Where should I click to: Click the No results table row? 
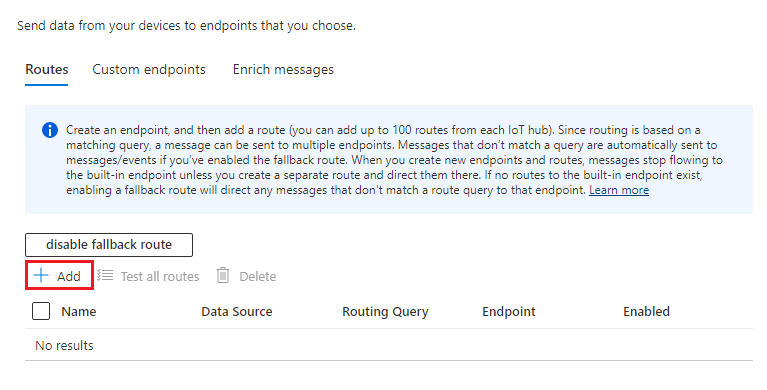tap(389, 345)
